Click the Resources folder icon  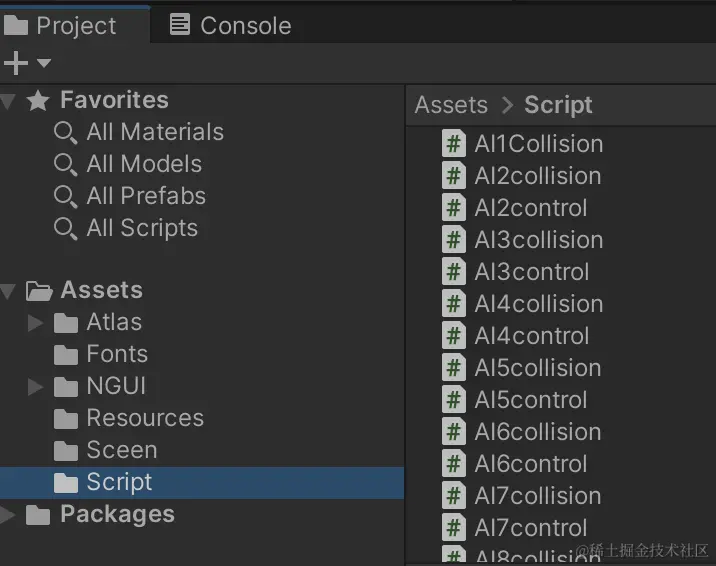click(66, 418)
